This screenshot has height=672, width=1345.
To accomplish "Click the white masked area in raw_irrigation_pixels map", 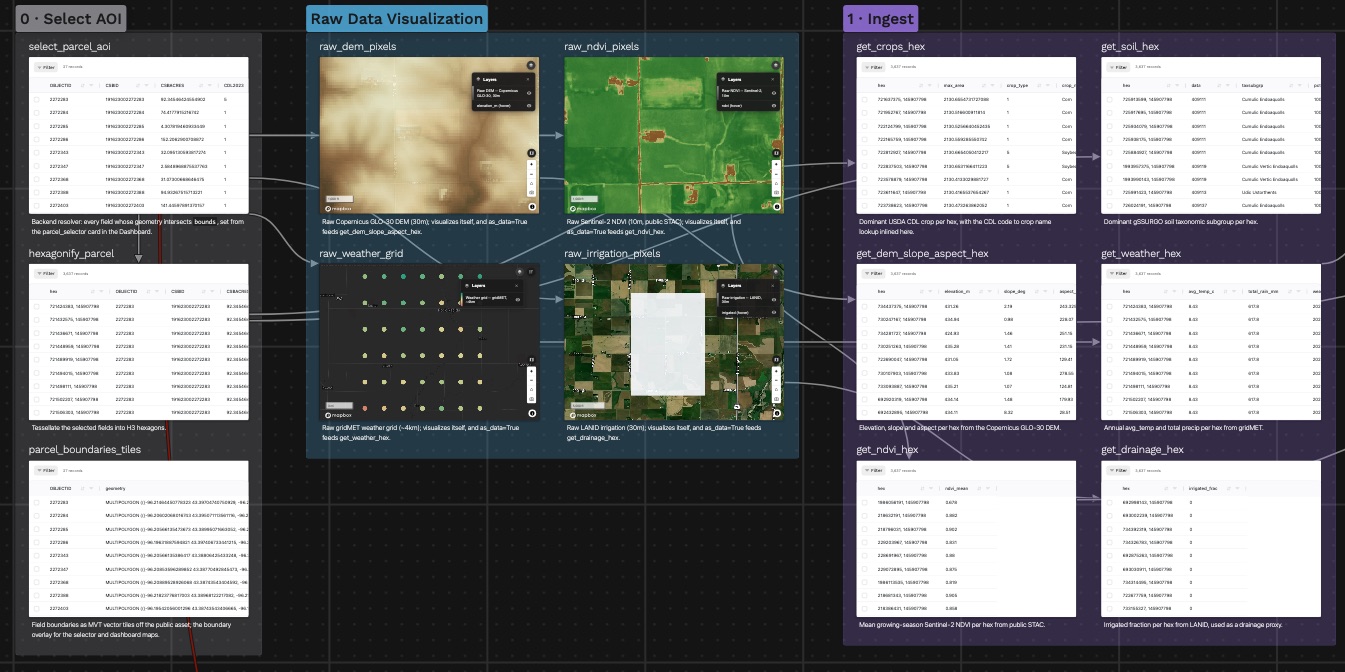I will click(668, 344).
